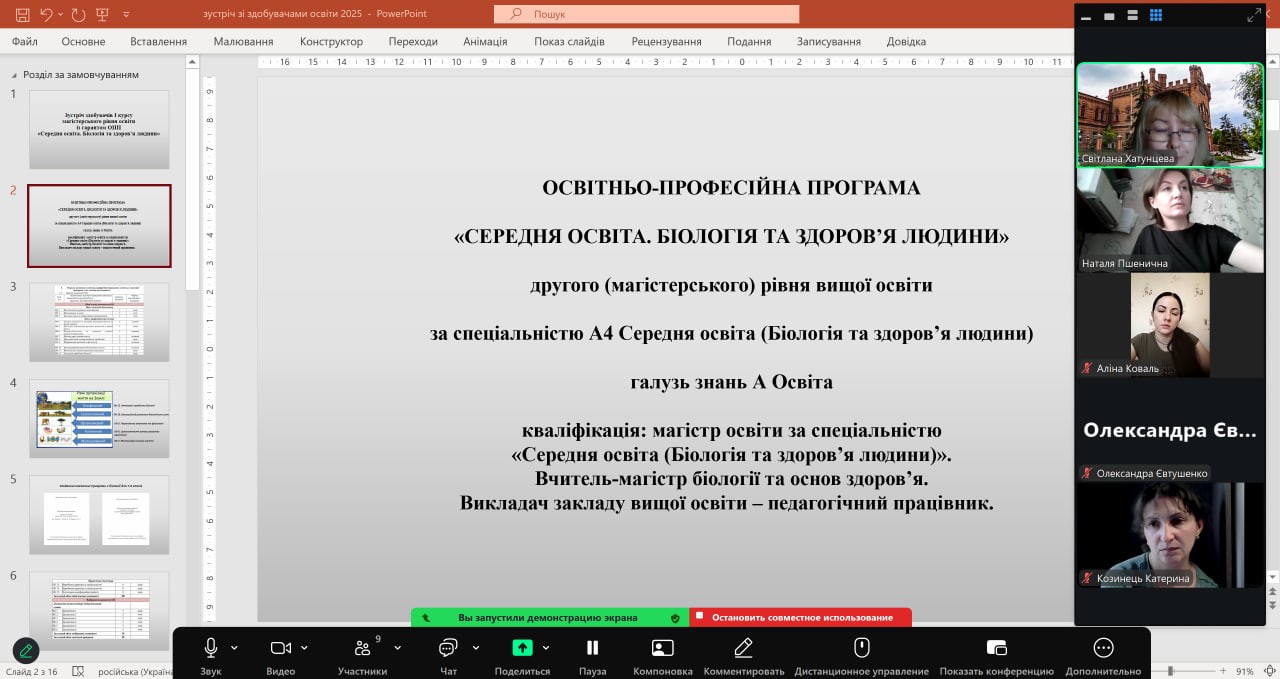The image size is (1280, 679).
Task: Select slide 6 thumbnail
Action: click(99, 610)
